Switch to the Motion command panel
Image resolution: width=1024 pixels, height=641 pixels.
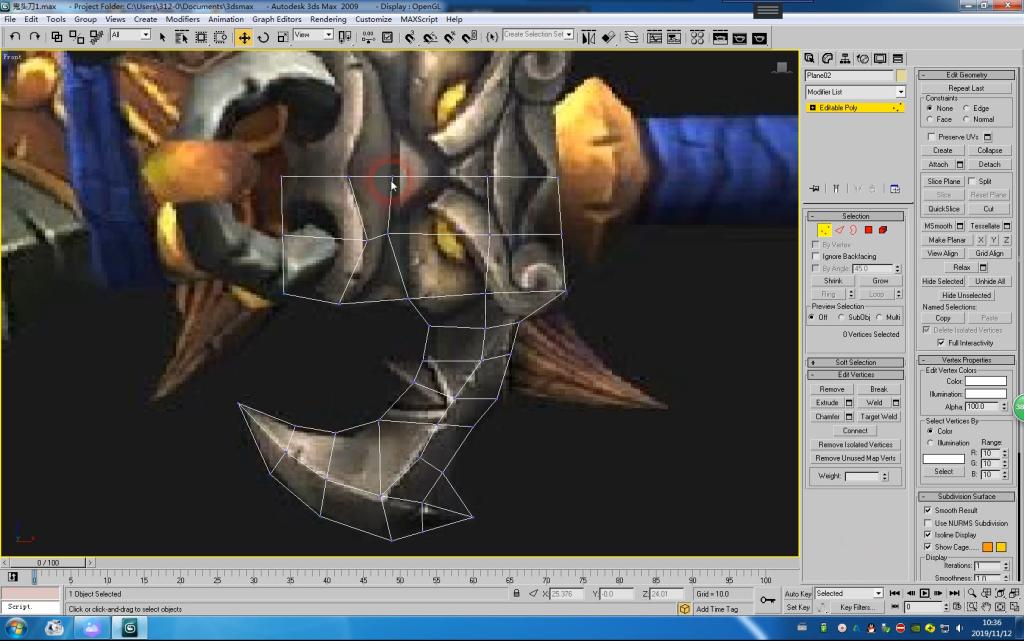coord(863,59)
